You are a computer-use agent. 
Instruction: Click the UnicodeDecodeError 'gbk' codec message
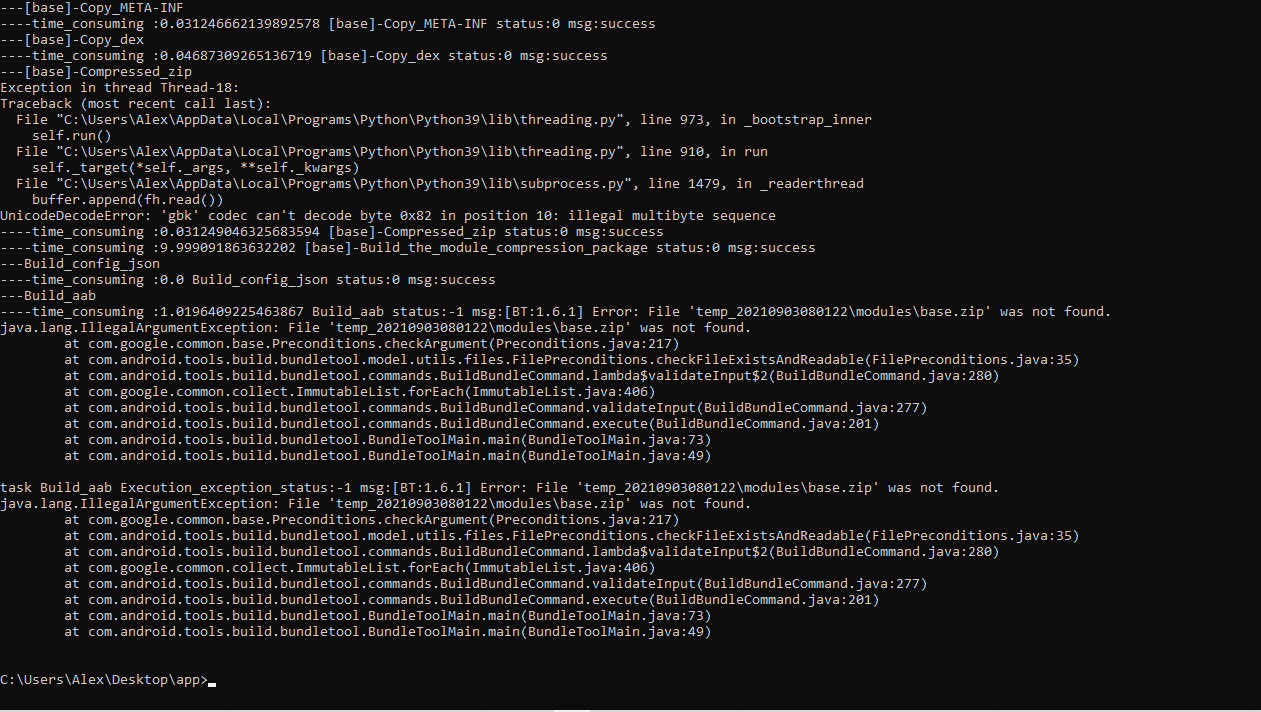pos(388,216)
